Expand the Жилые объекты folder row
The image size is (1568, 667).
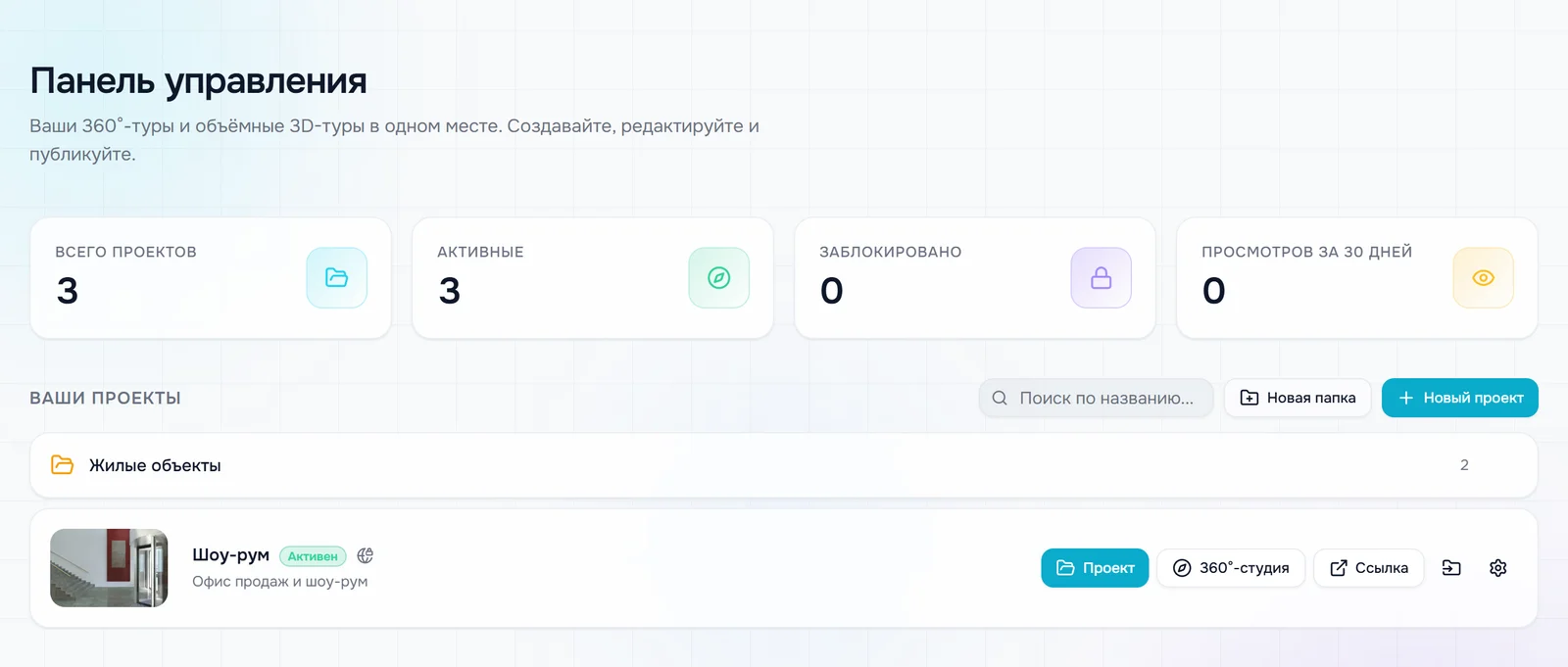[x=784, y=465]
